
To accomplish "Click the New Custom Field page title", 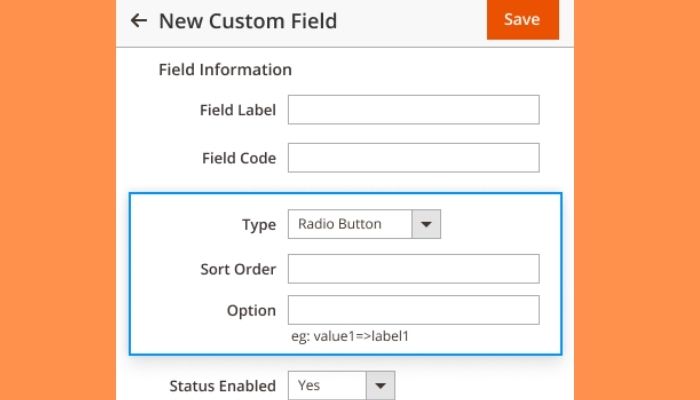I will coord(248,20).
